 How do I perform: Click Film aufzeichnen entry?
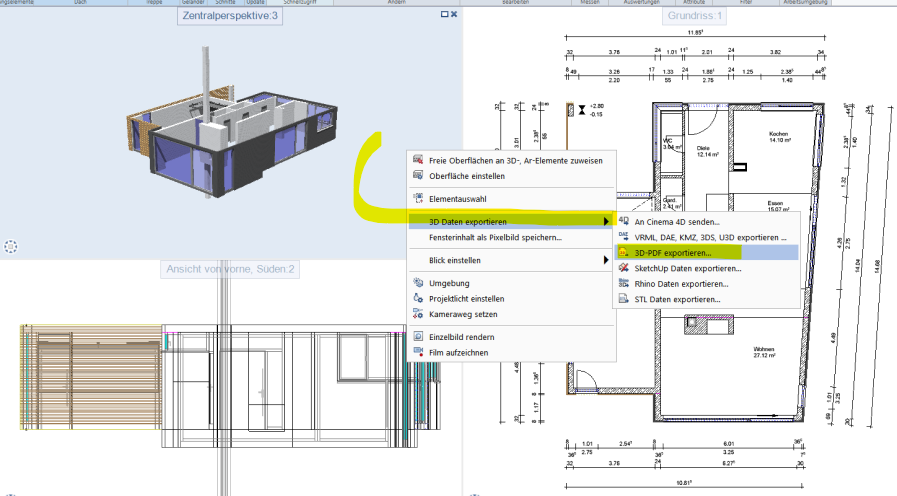pyautogui.click(x=459, y=352)
